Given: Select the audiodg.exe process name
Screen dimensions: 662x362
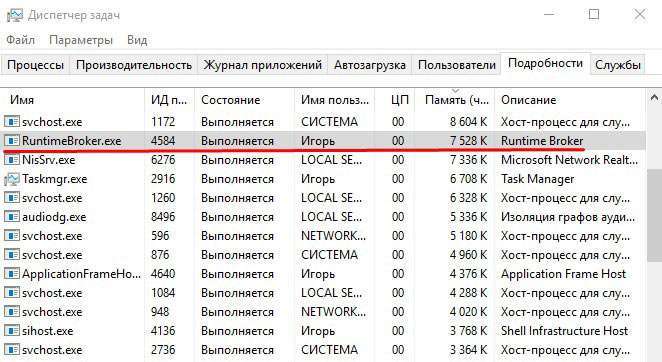Looking at the screenshot, I should (54, 217).
